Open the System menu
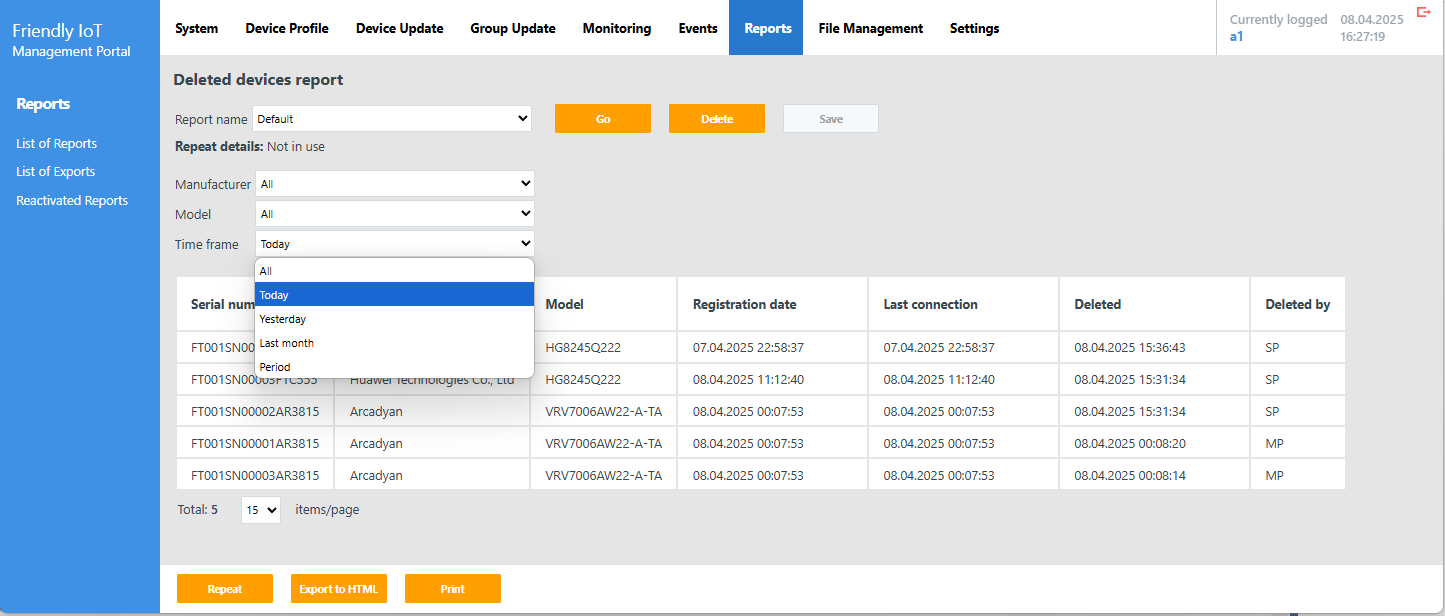The height and width of the screenshot is (616, 1445). [x=196, y=28]
